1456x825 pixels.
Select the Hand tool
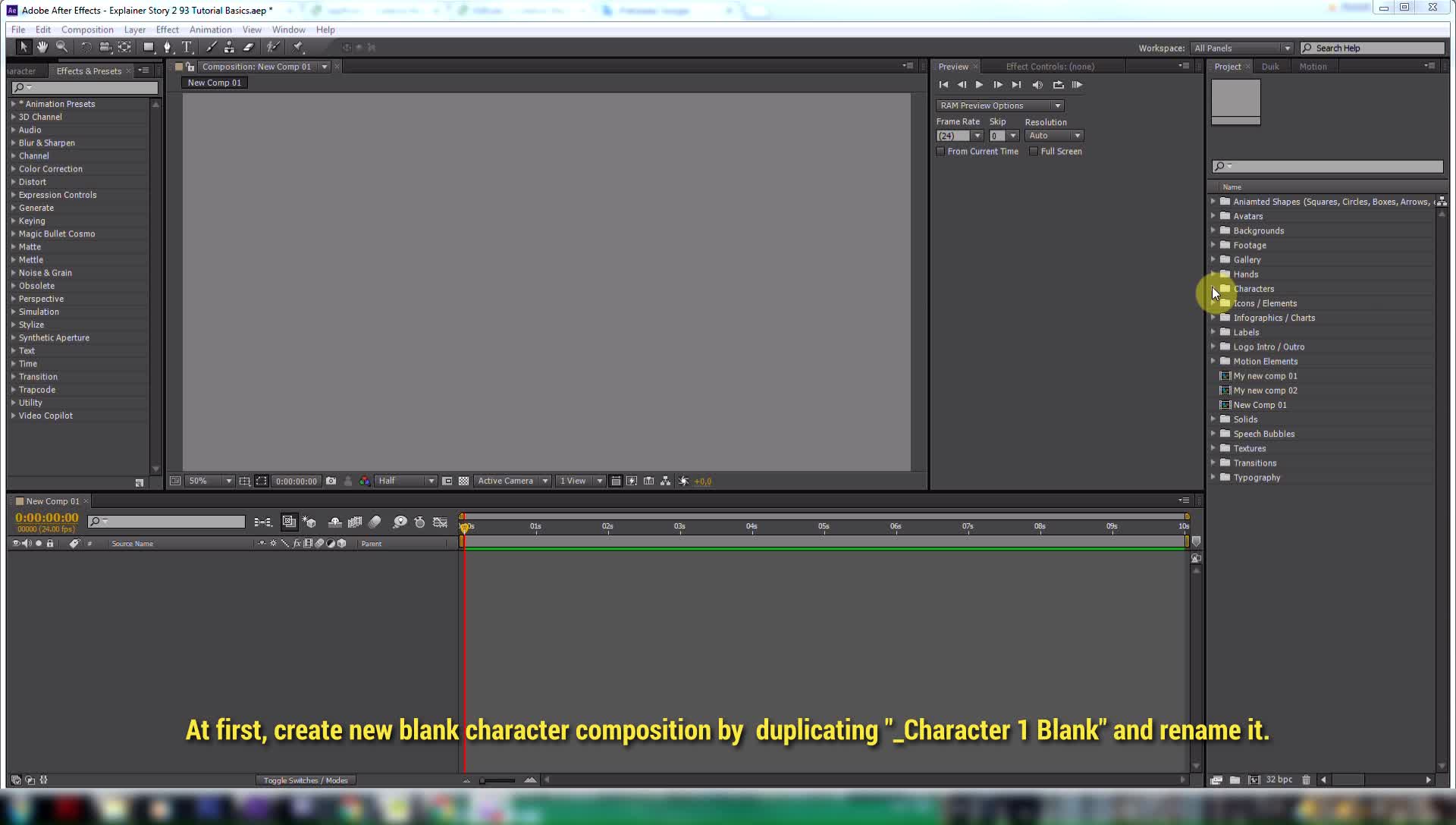[x=42, y=47]
